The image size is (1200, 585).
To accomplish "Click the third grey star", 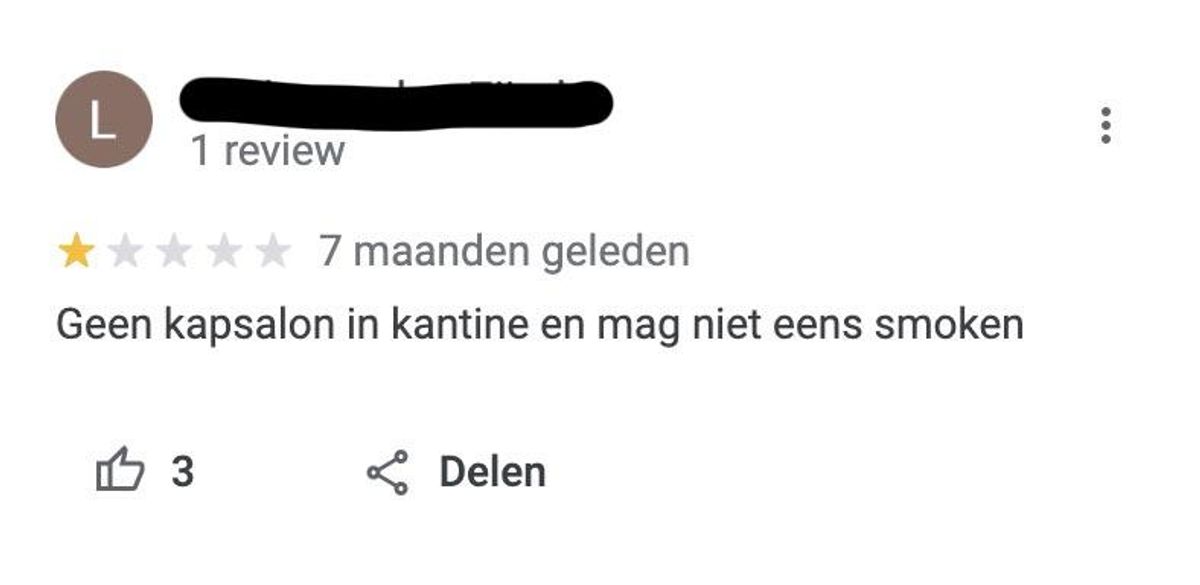I will pos(174,252).
